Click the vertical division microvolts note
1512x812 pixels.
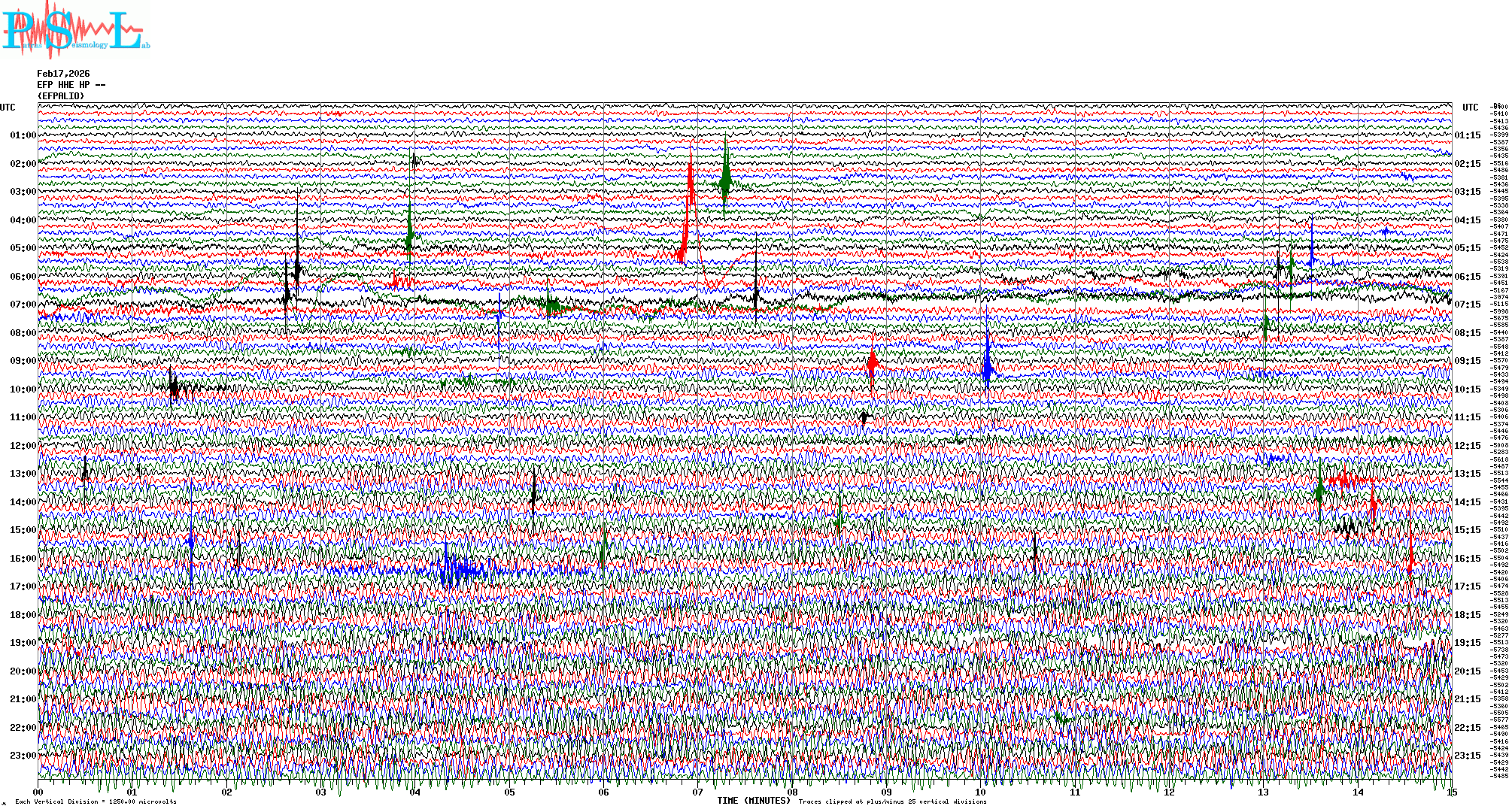[96, 801]
